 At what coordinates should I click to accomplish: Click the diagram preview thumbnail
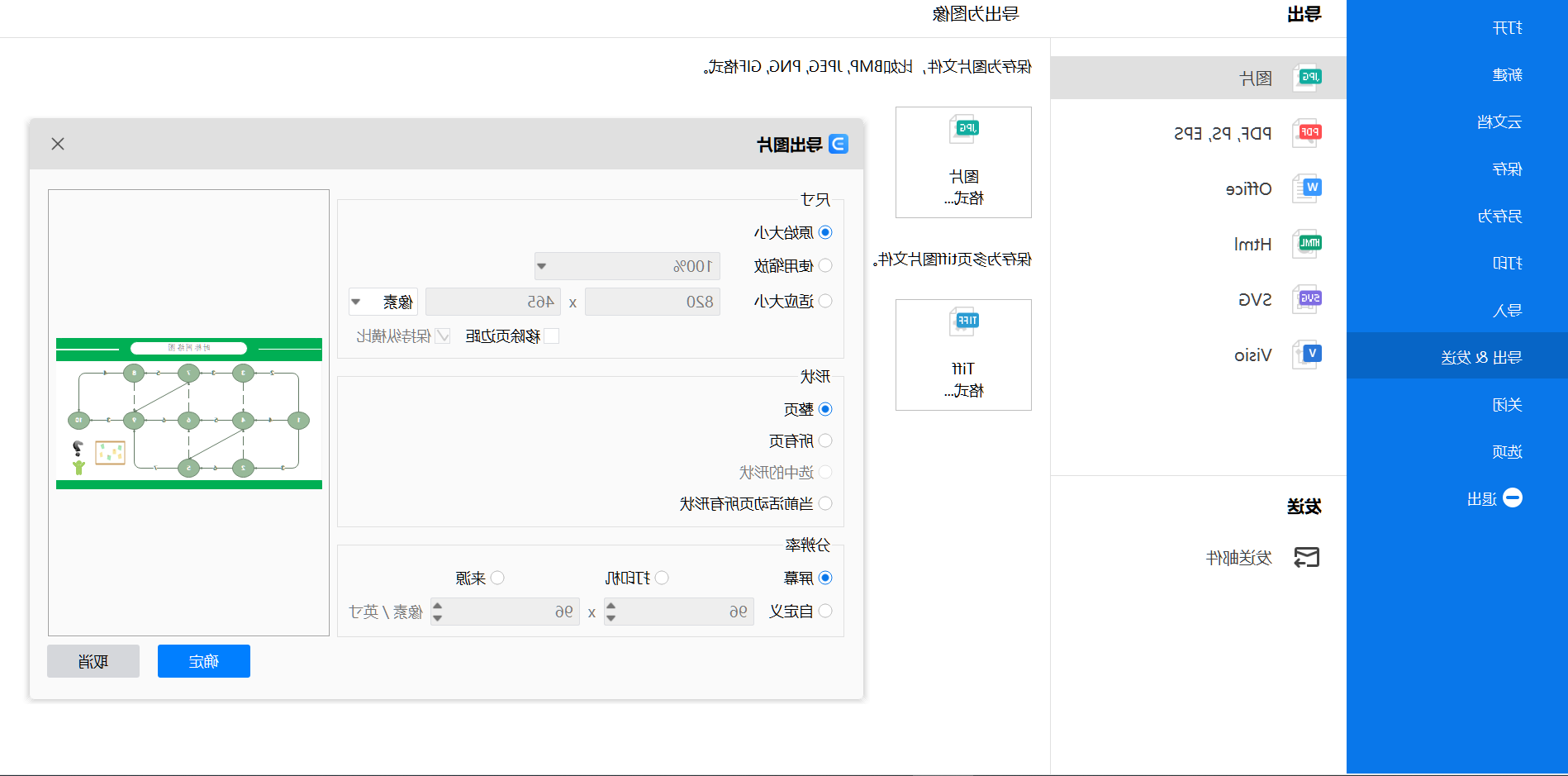tap(189, 413)
